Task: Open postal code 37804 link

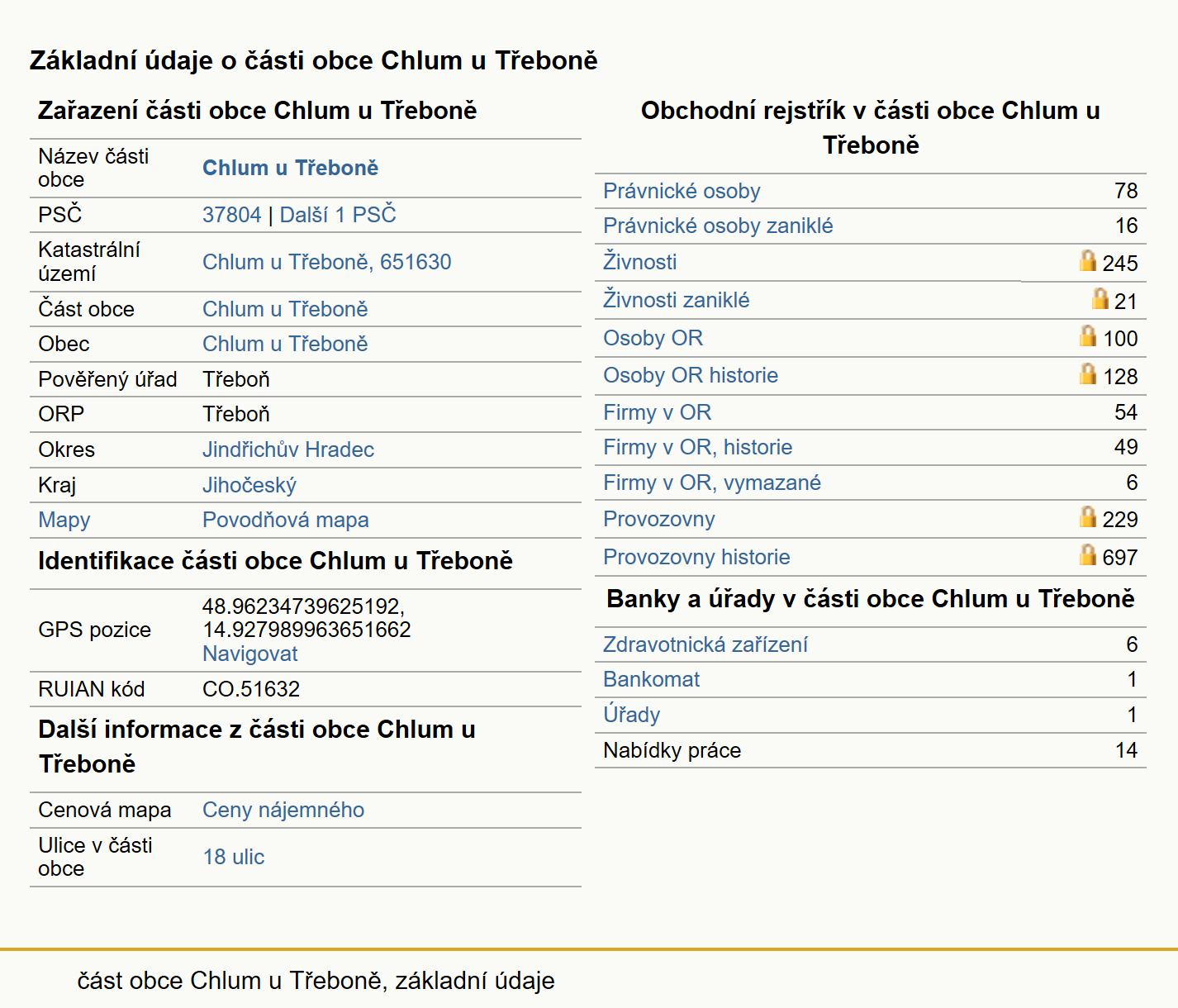Action: (232, 215)
